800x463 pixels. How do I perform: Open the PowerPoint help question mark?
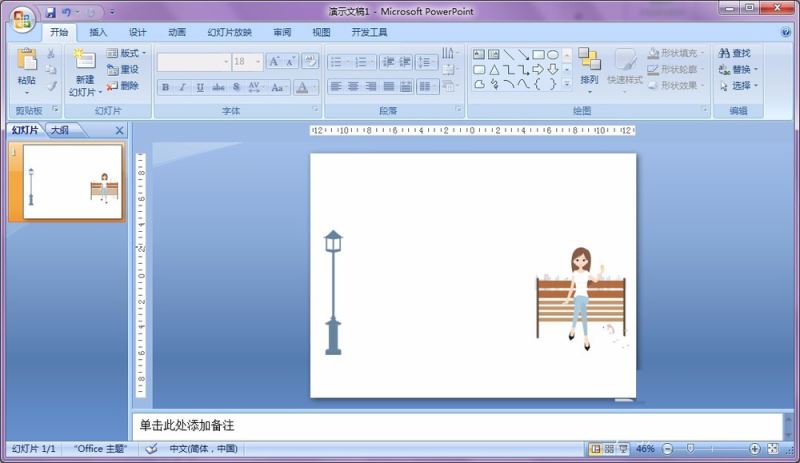tap(785, 32)
